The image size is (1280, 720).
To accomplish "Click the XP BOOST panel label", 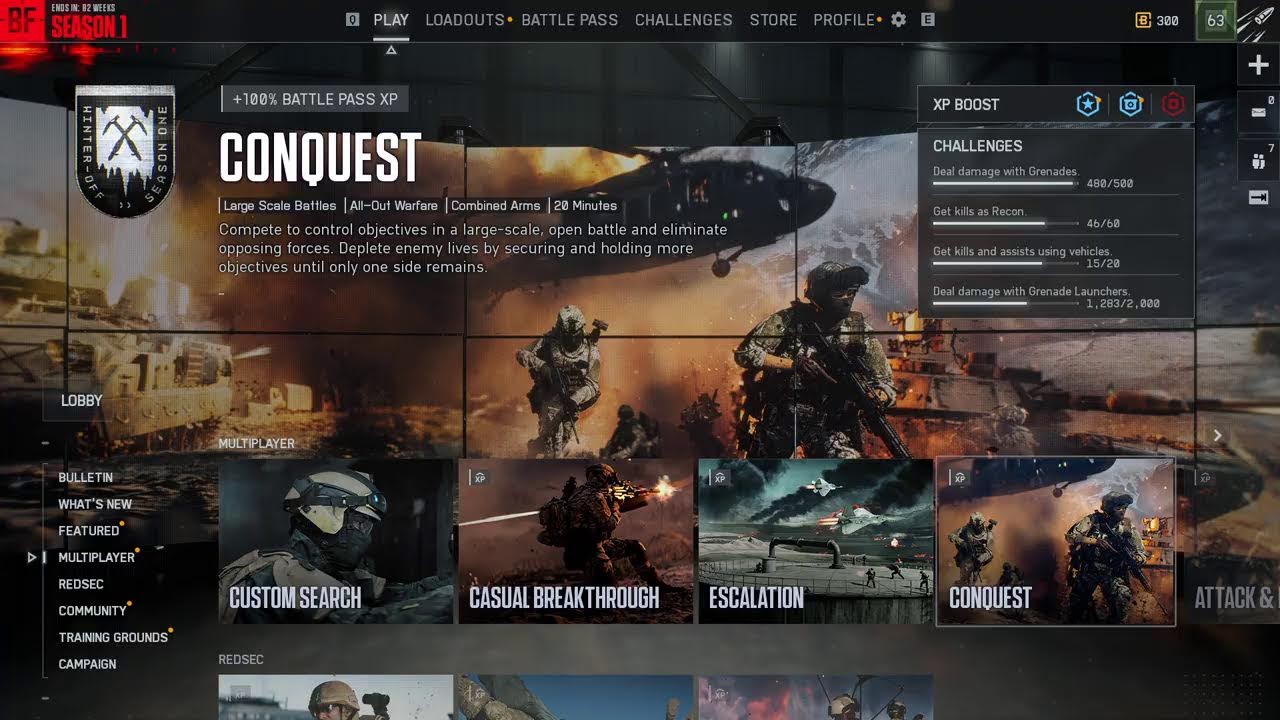I will (966, 104).
